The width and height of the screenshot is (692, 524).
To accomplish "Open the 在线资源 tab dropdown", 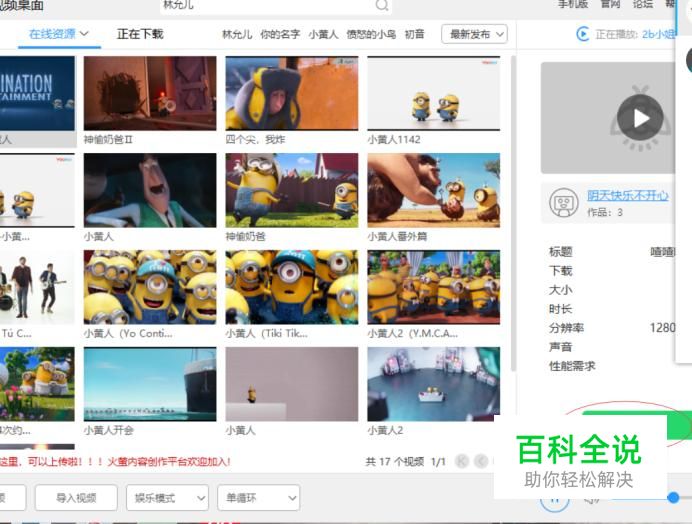I will 59,34.
